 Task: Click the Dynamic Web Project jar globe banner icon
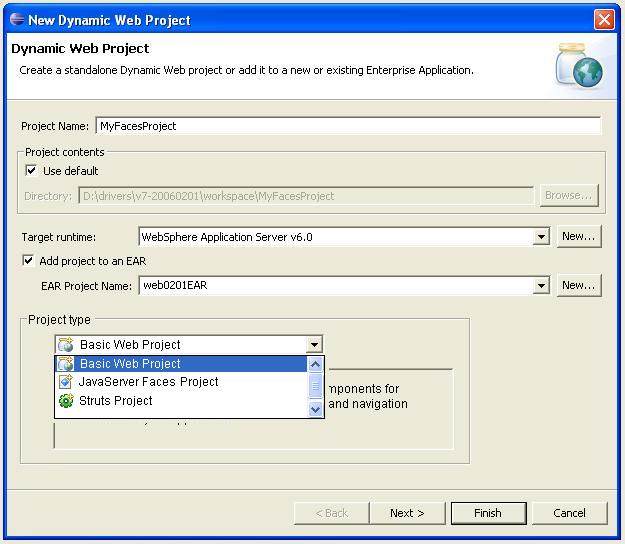click(x=579, y=65)
